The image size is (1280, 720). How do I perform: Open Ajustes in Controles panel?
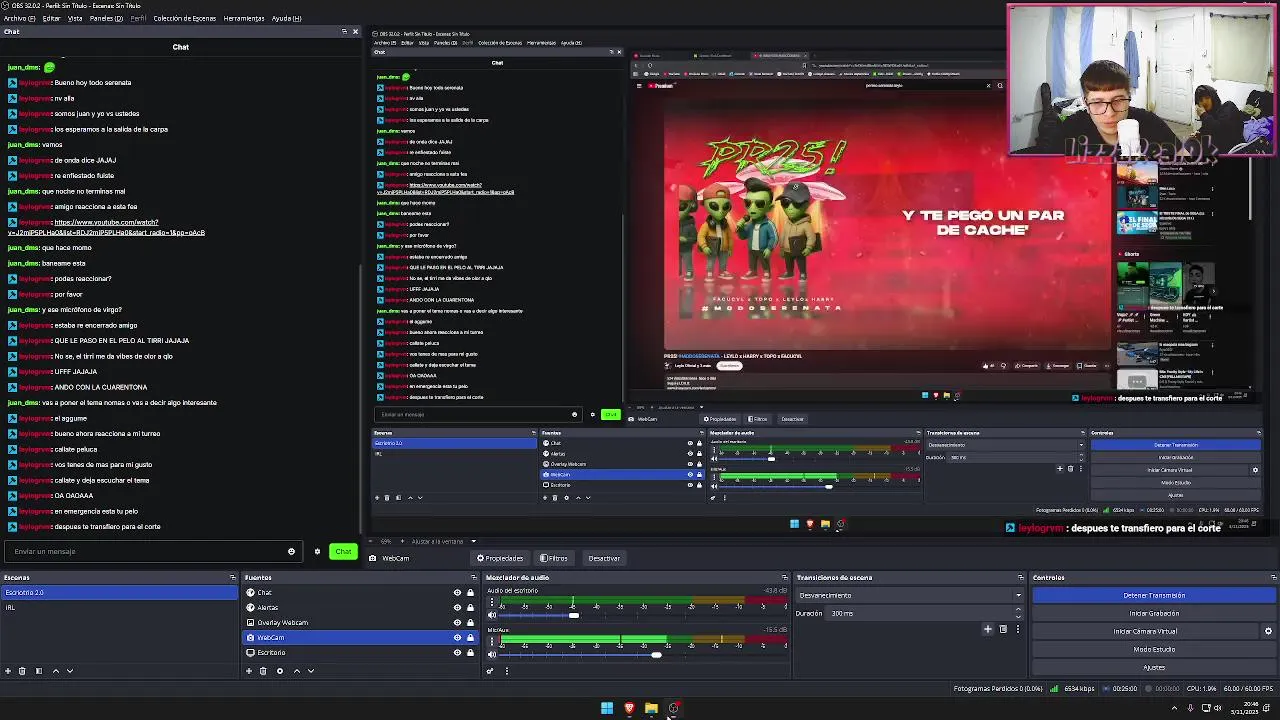[x=1154, y=667]
